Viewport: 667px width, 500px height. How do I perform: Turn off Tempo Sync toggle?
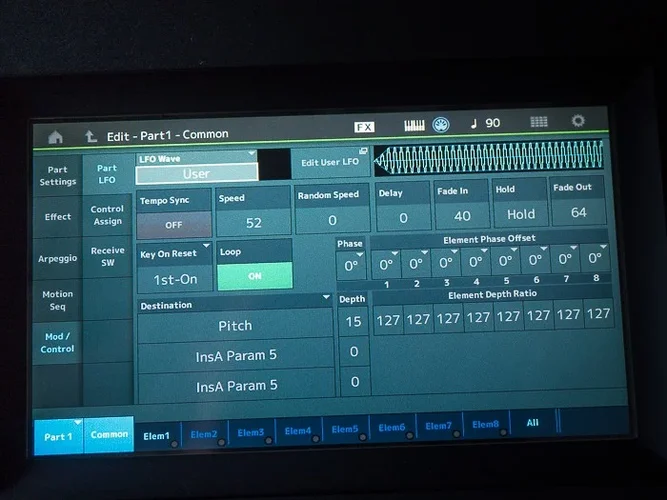(174, 225)
